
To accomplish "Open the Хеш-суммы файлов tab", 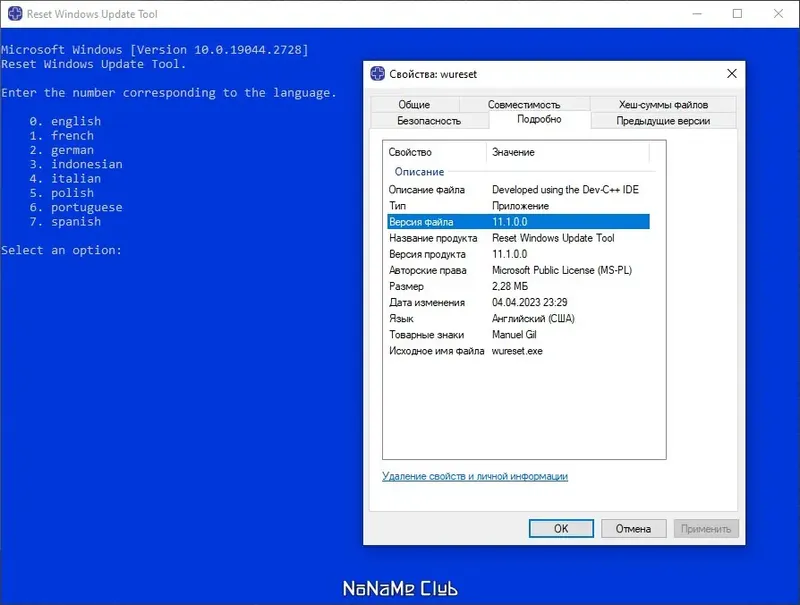I will [x=663, y=104].
